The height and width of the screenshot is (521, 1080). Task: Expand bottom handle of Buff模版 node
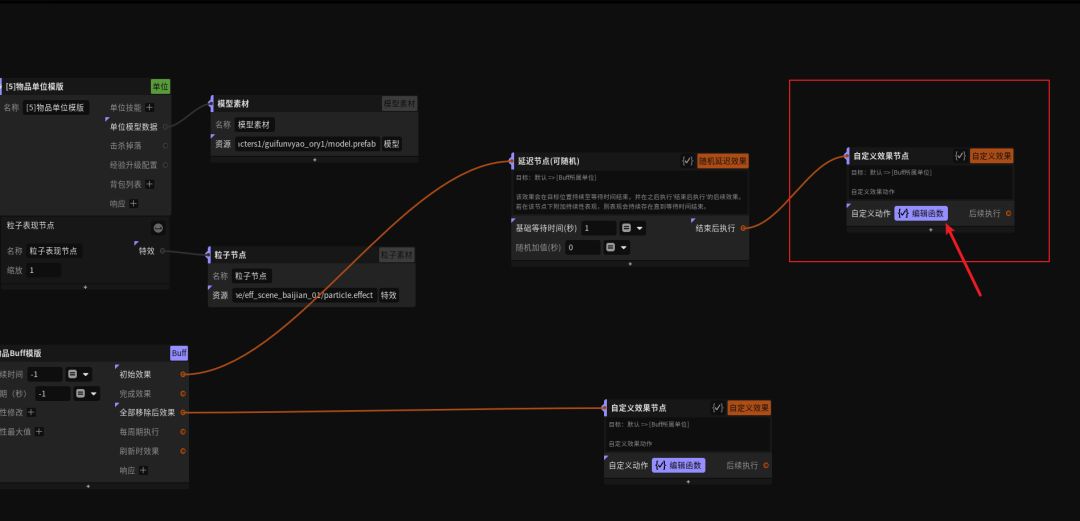(88, 487)
